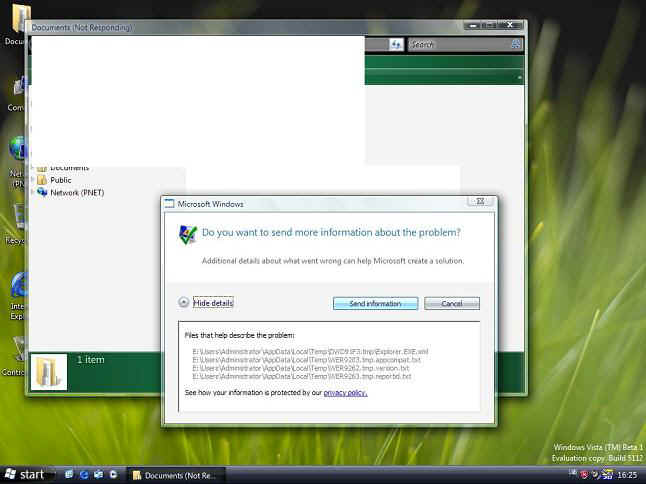Click the search magnifier icon
Screen dimensions: 646x484
pos(516,45)
